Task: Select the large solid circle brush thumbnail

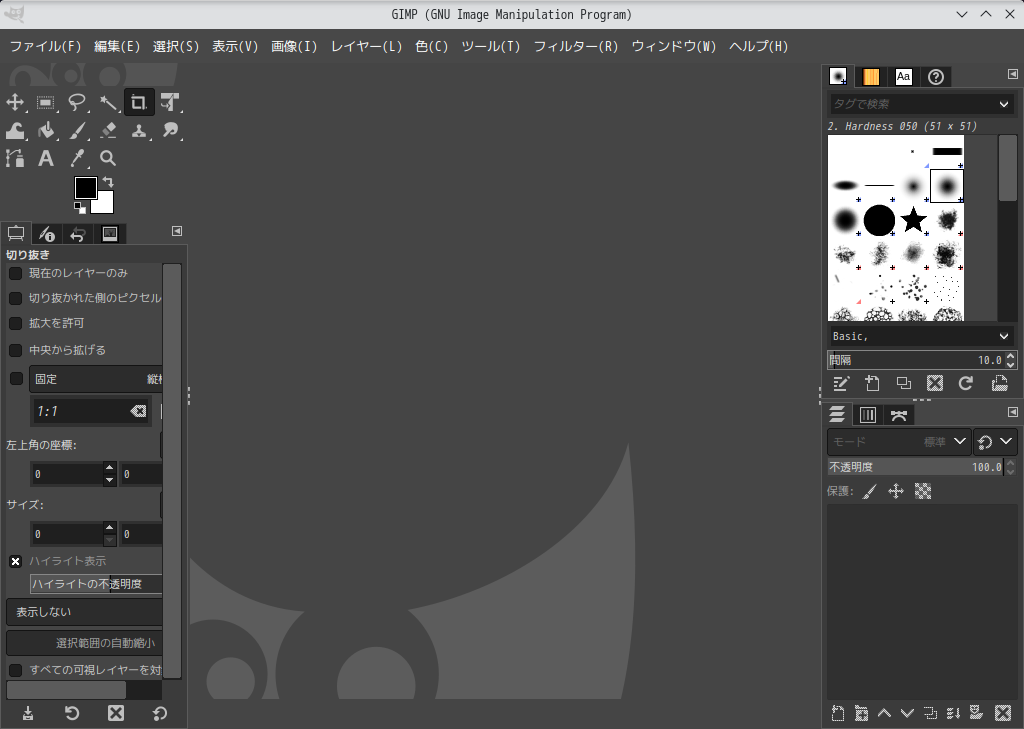Action: tap(879, 220)
